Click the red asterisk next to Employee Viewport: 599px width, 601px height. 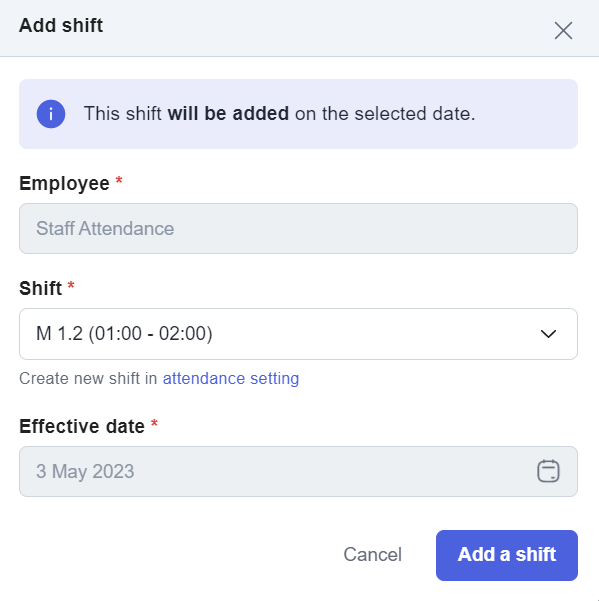119,180
